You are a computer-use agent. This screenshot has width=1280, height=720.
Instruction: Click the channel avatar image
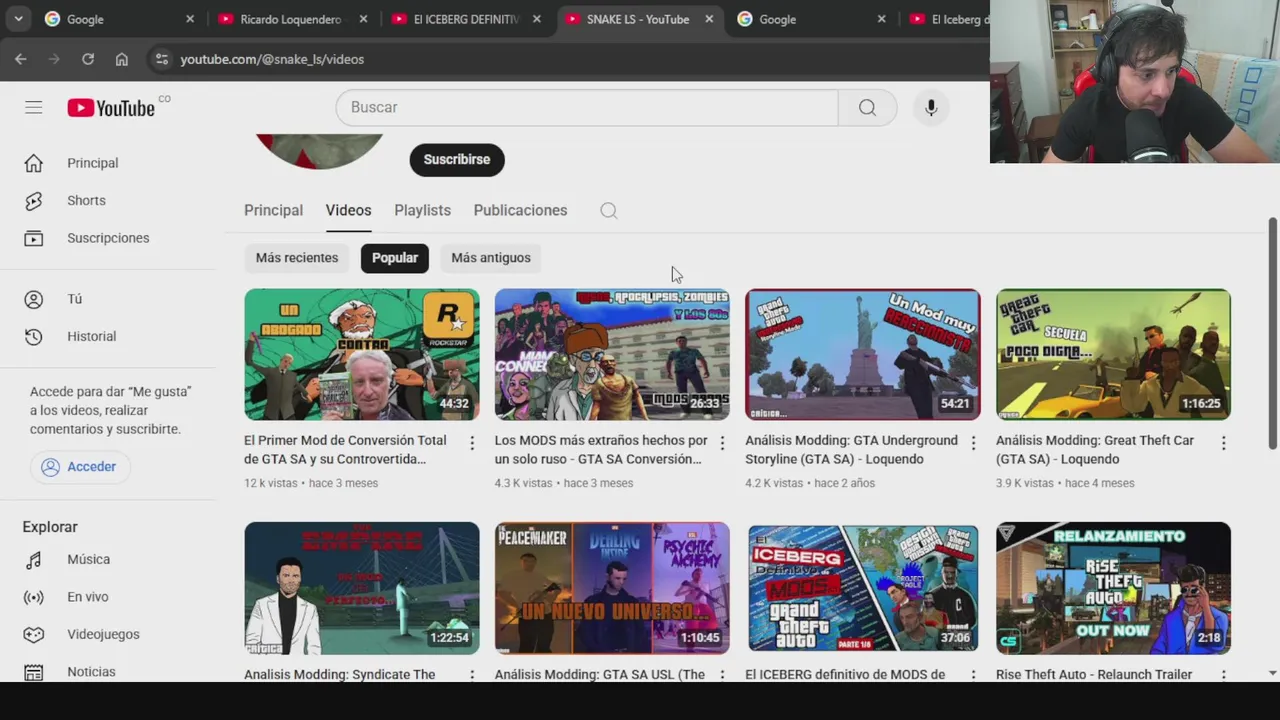(x=319, y=152)
